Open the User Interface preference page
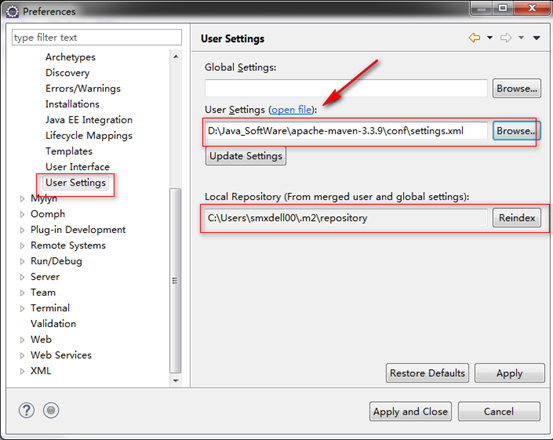 point(78,167)
